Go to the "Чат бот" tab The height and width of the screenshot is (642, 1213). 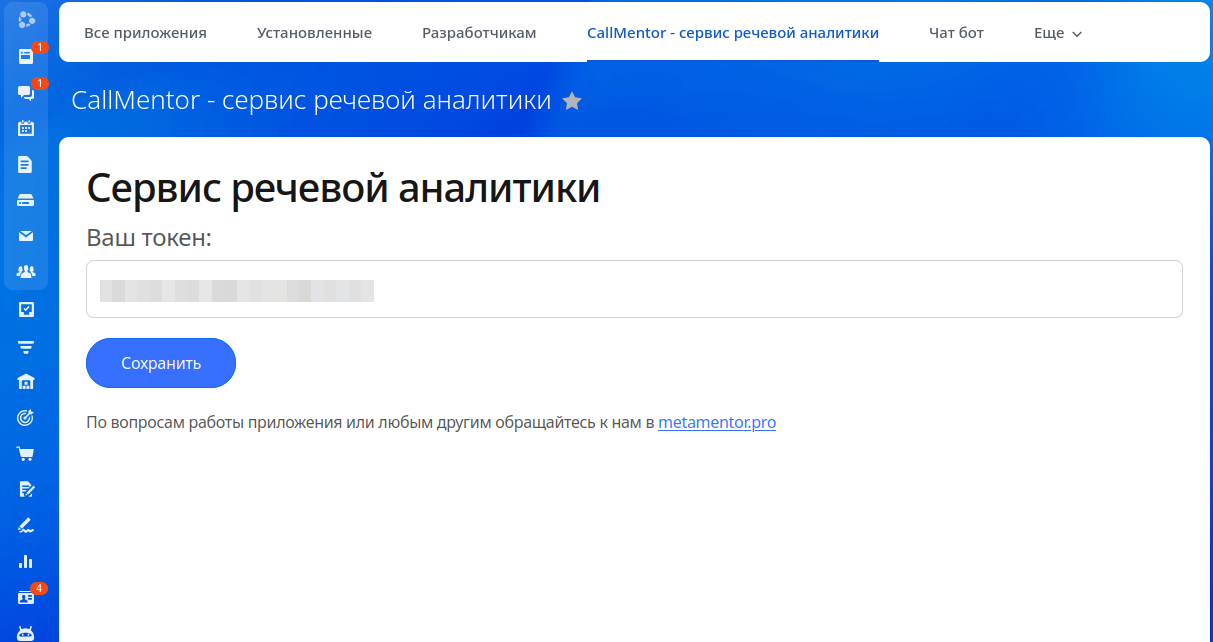pyautogui.click(x=956, y=33)
